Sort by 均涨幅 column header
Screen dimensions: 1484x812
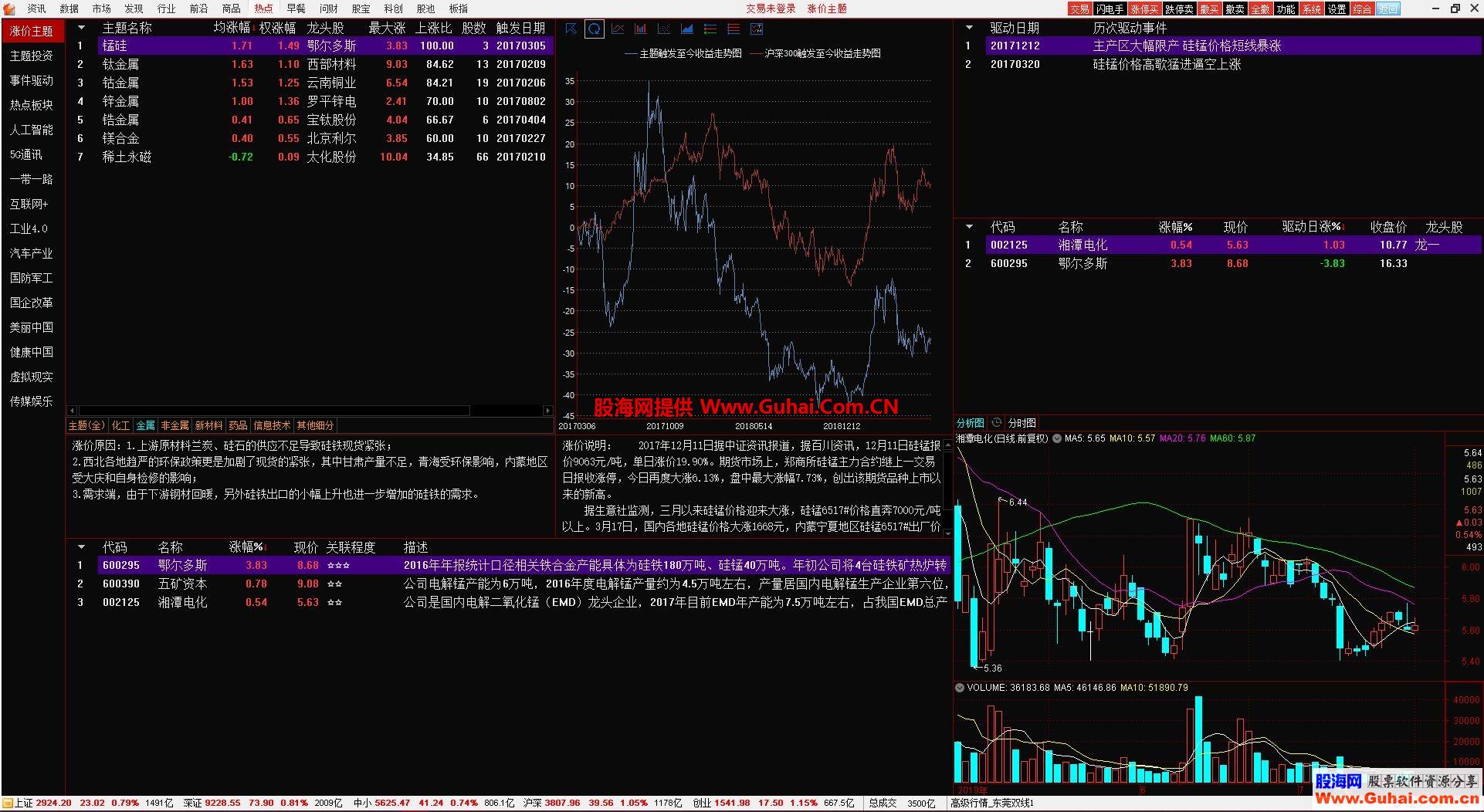pos(233,28)
